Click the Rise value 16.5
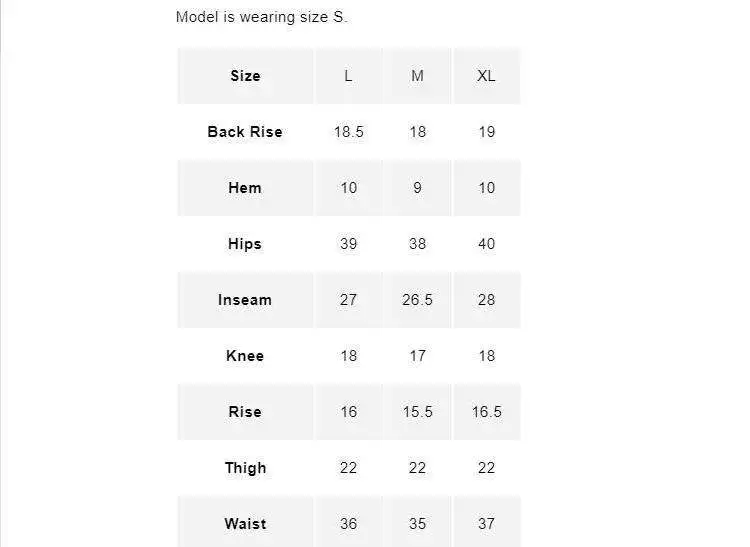The image size is (750, 547). (486, 412)
